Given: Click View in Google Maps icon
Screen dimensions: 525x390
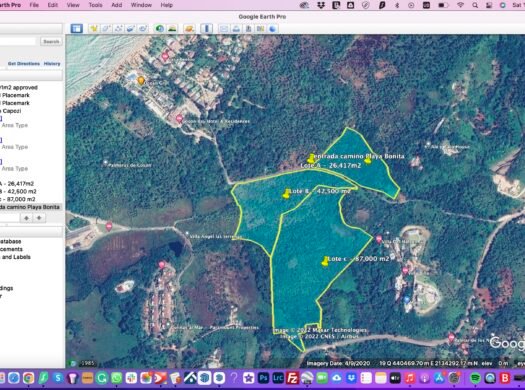Looking at the screenshot, I should pyautogui.click(x=260, y=28).
